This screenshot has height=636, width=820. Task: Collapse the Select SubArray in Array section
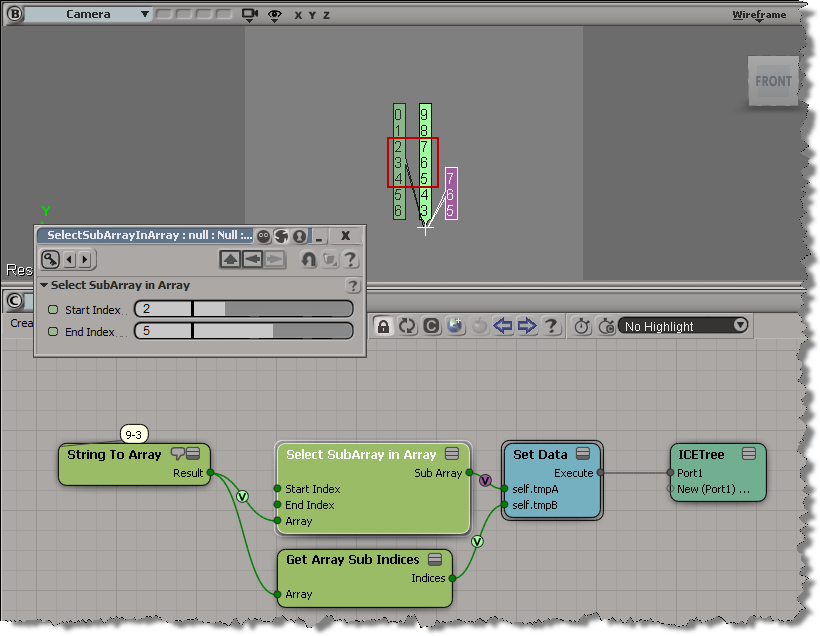(44, 286)
